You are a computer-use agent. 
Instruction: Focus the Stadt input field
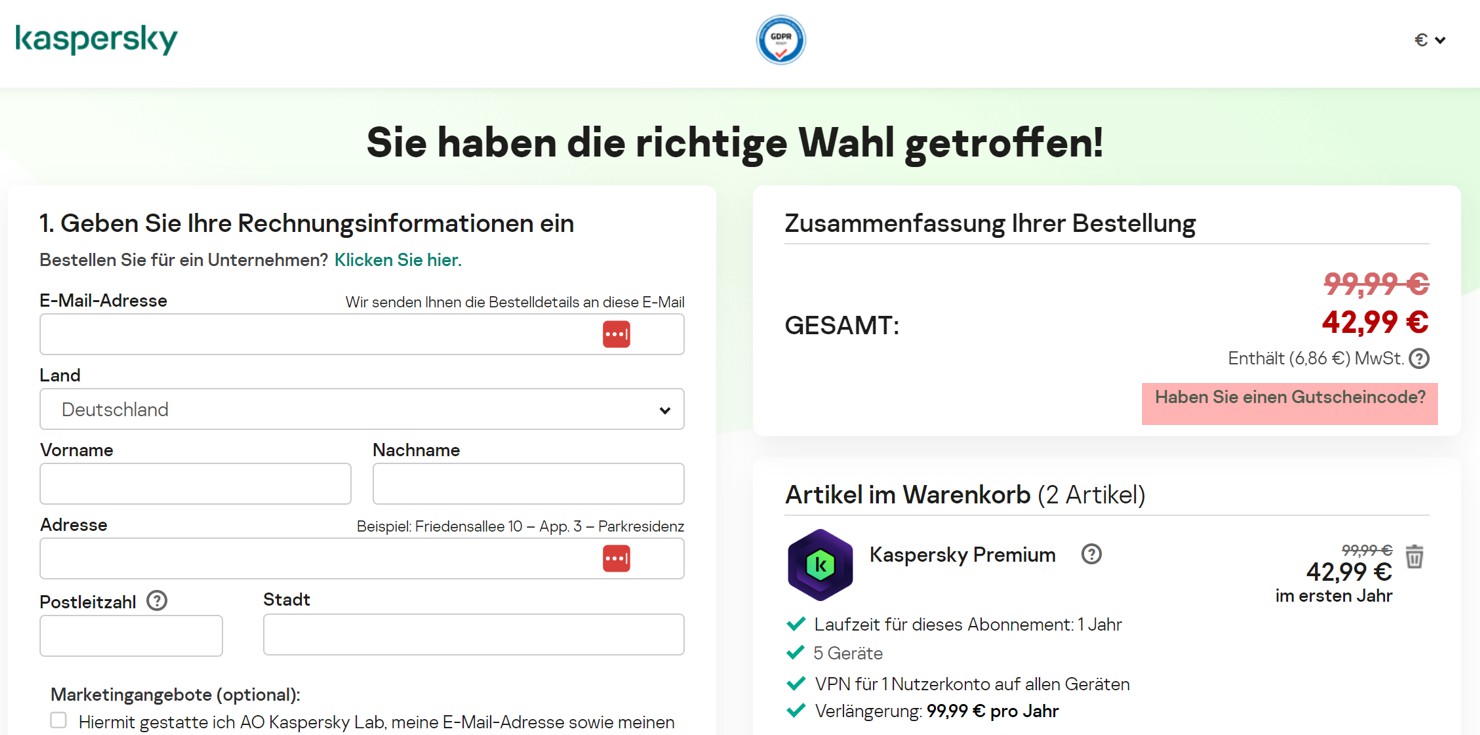[x=474, y=634]
